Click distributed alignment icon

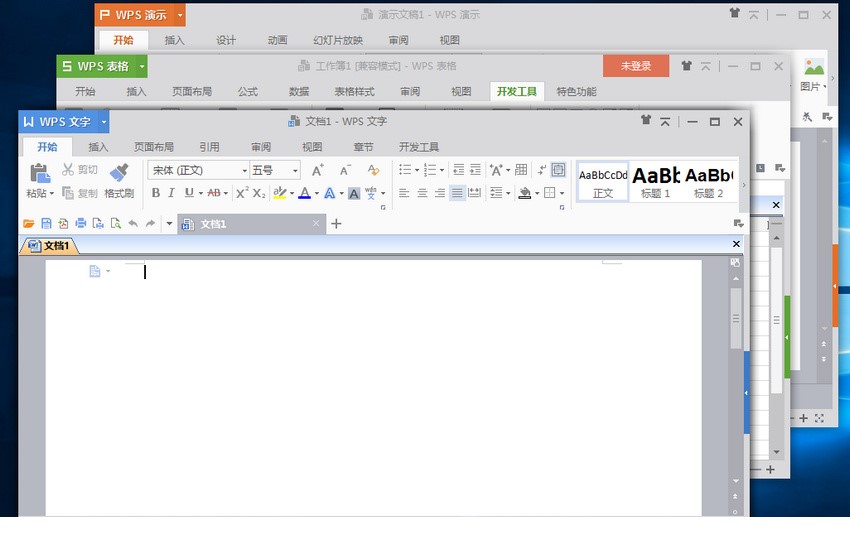click(474, 192)
